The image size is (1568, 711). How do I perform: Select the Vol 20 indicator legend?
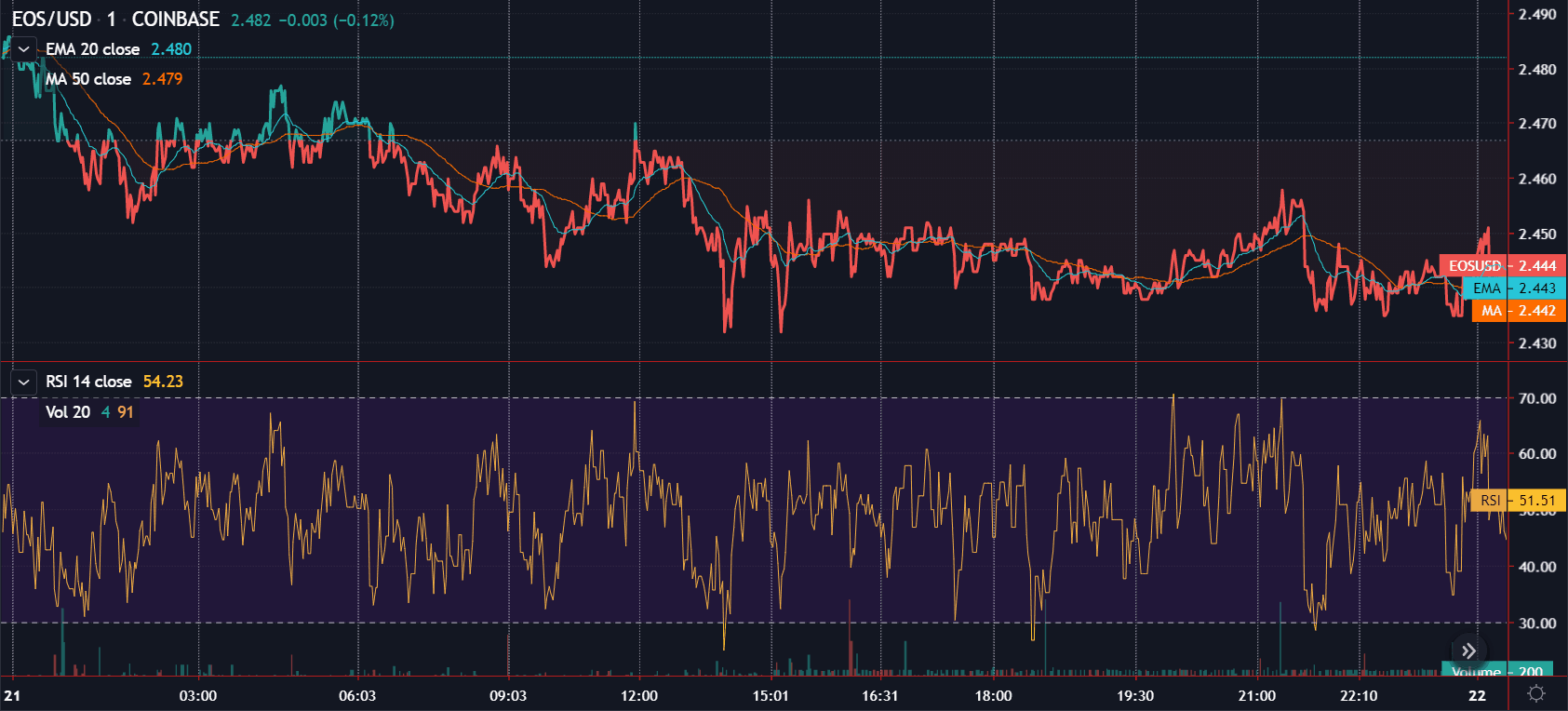click(x=68, y=412)
